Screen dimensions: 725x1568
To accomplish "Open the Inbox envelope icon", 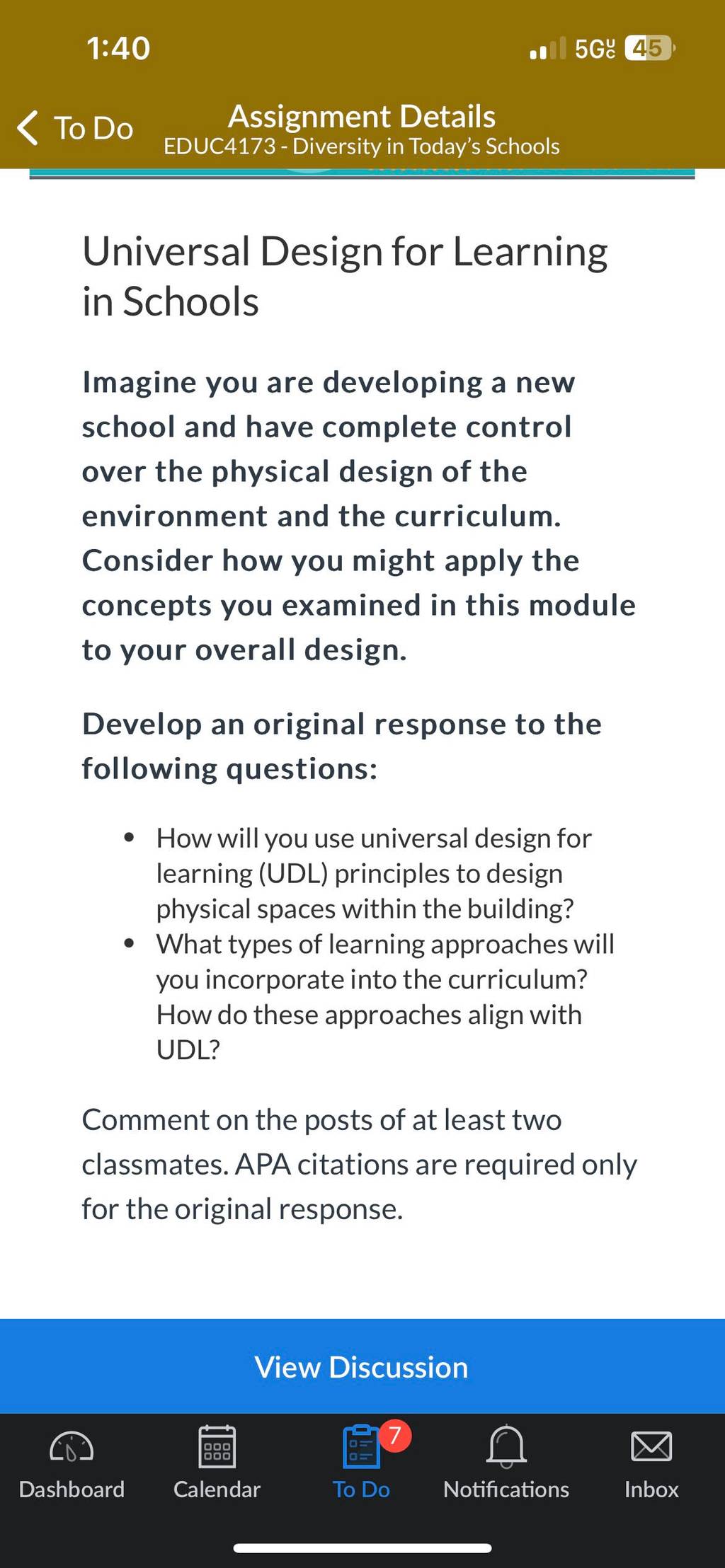I will (x=651, y=1446).
